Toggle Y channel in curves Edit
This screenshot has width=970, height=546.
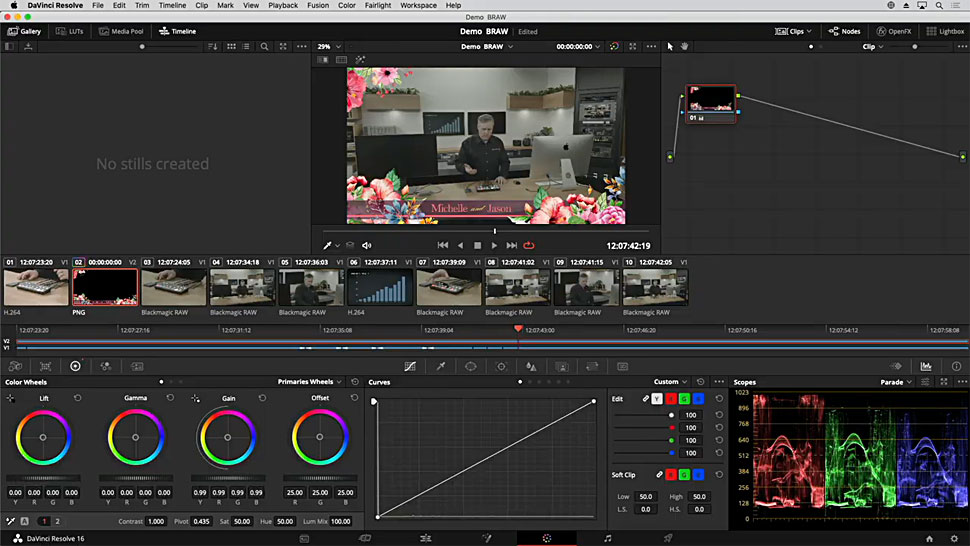point(657,399)
